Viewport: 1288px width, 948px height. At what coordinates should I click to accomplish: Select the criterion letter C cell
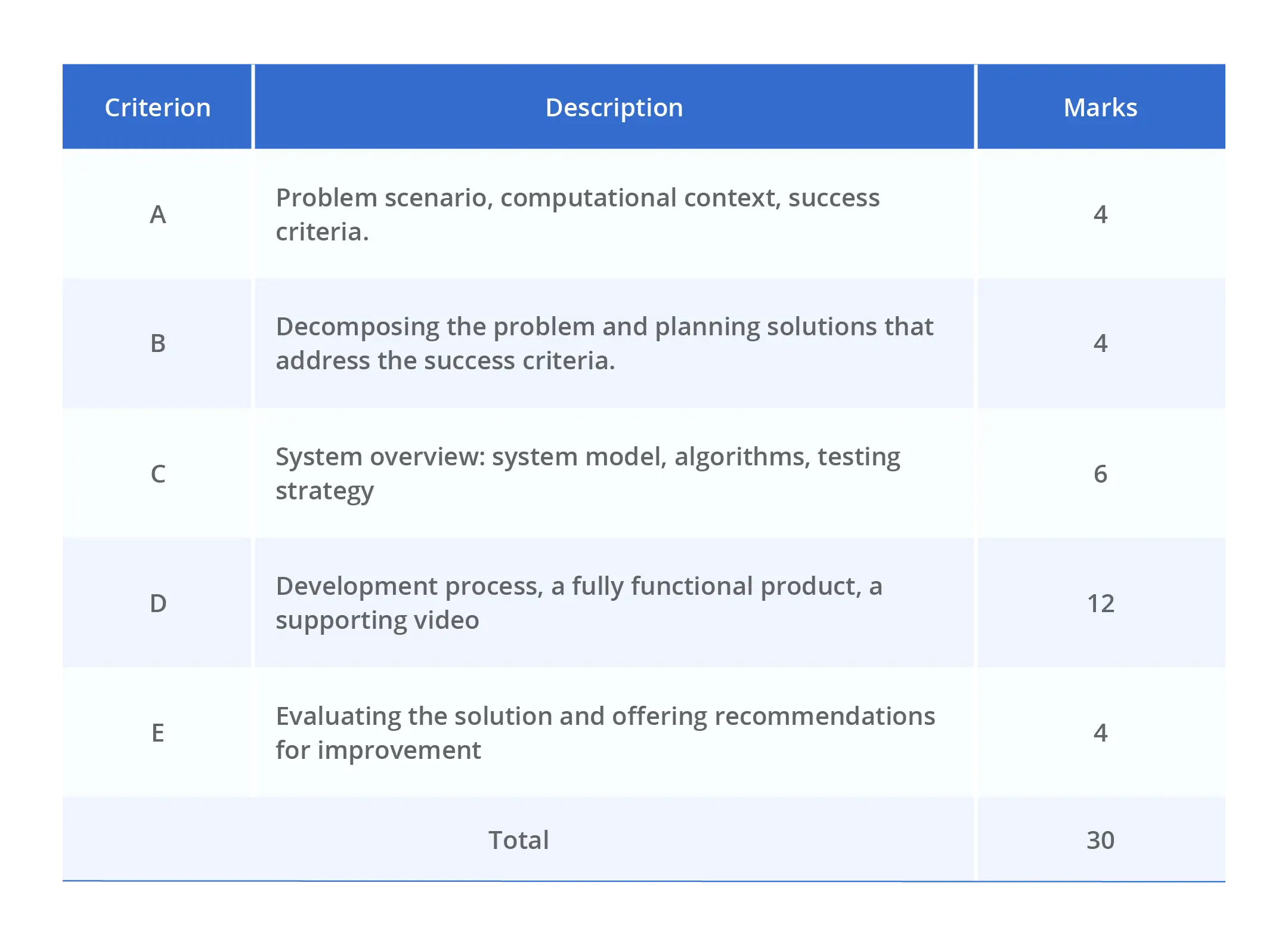tap(157, 474)
